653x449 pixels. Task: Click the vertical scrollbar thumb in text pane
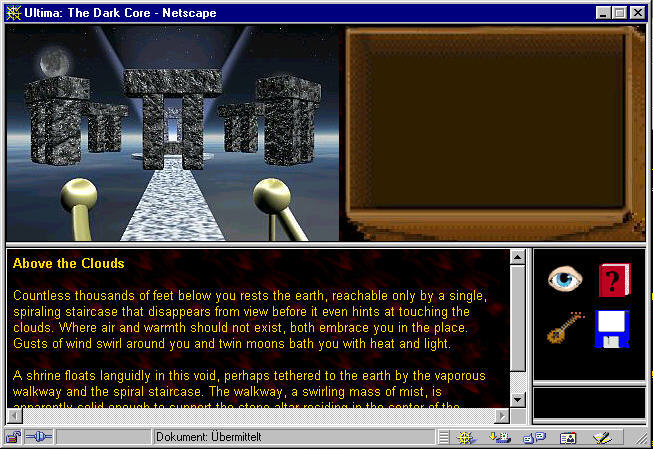[517, 318]
